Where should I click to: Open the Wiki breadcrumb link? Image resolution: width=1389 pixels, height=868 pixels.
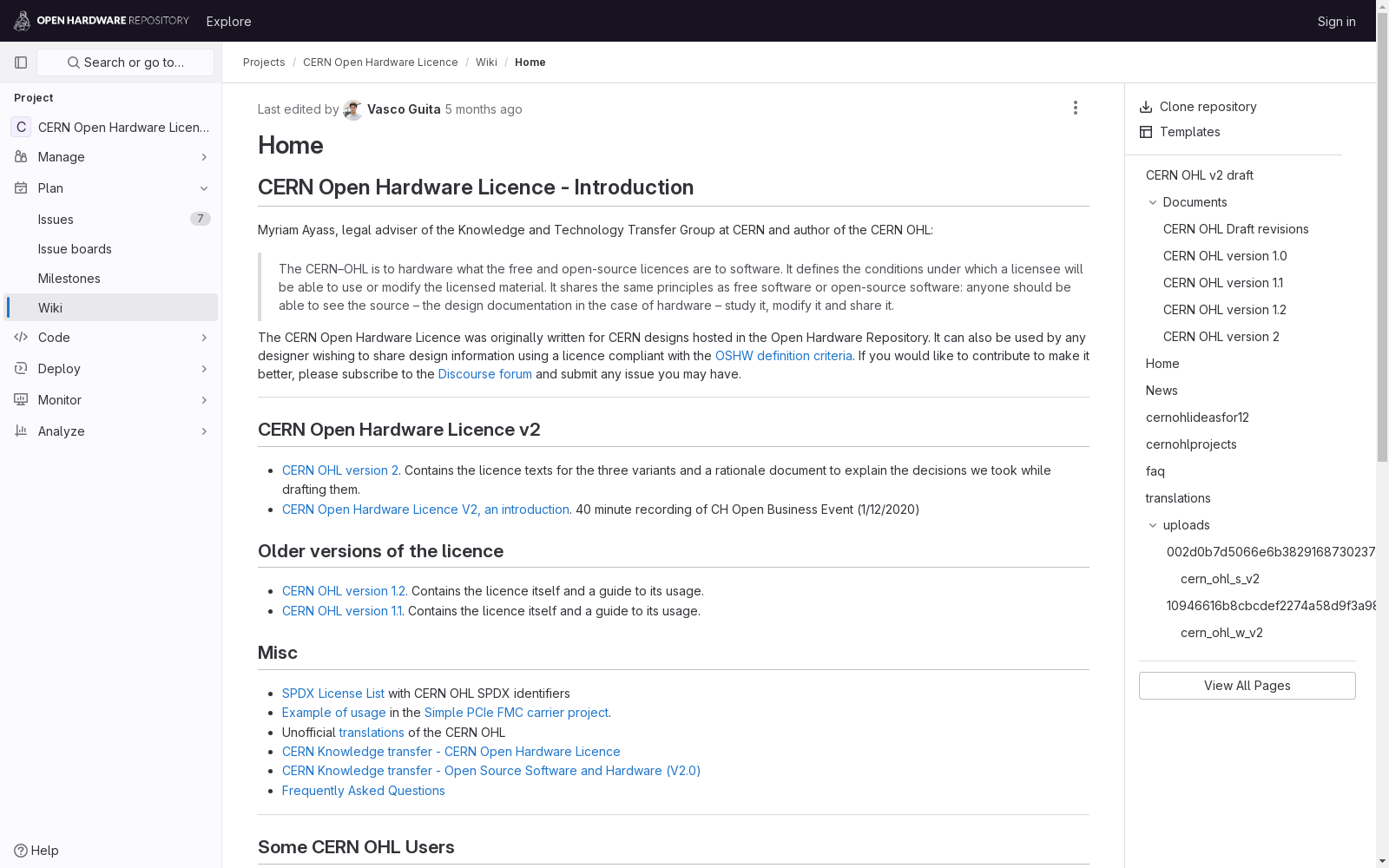point(486,62)
